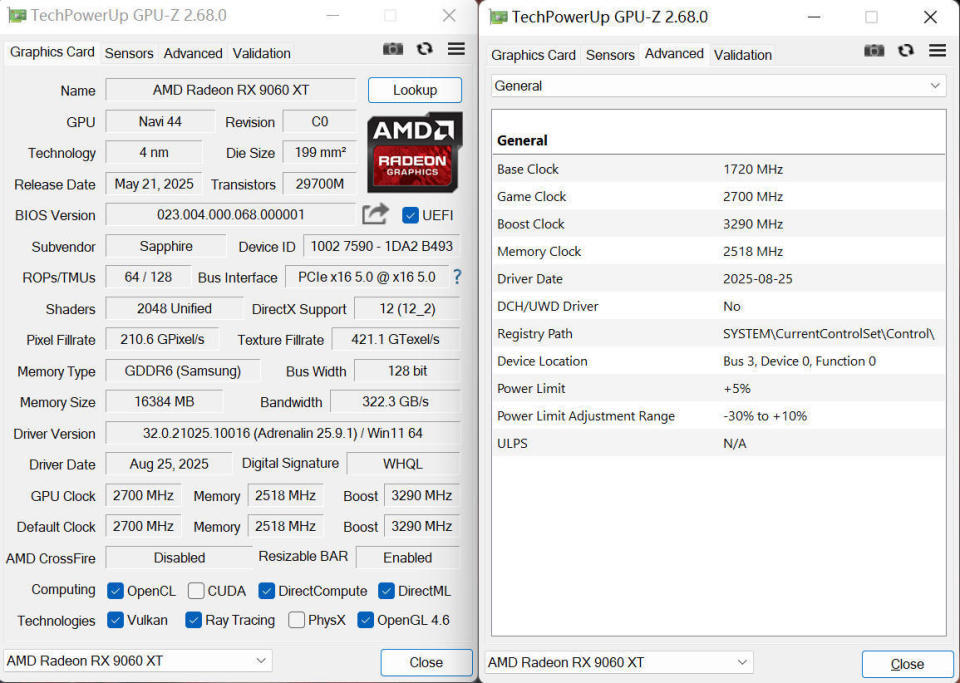Select the DCH/UWD Driver row

(719, 306)
